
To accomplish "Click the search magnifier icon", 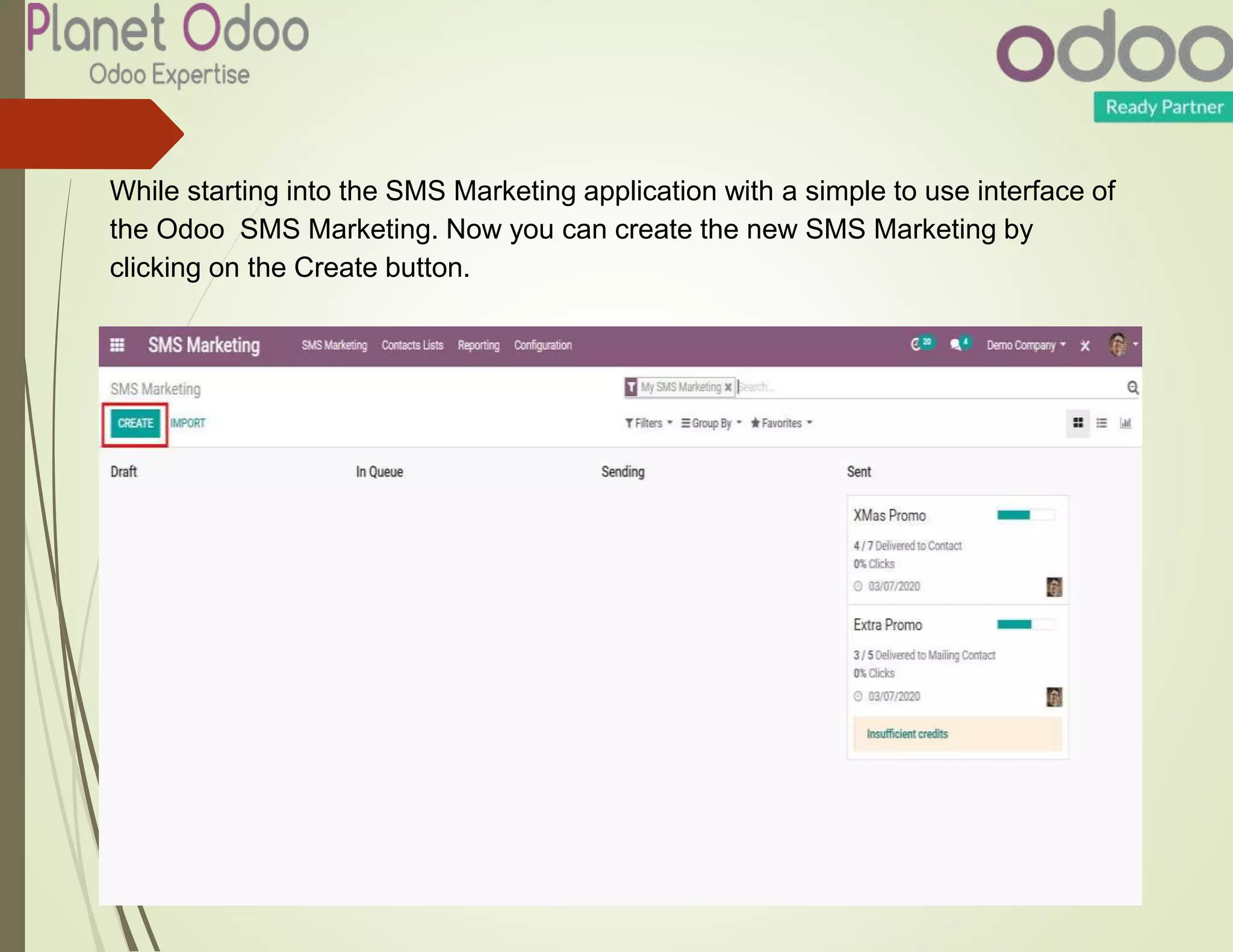I will tap(1132, 388).
